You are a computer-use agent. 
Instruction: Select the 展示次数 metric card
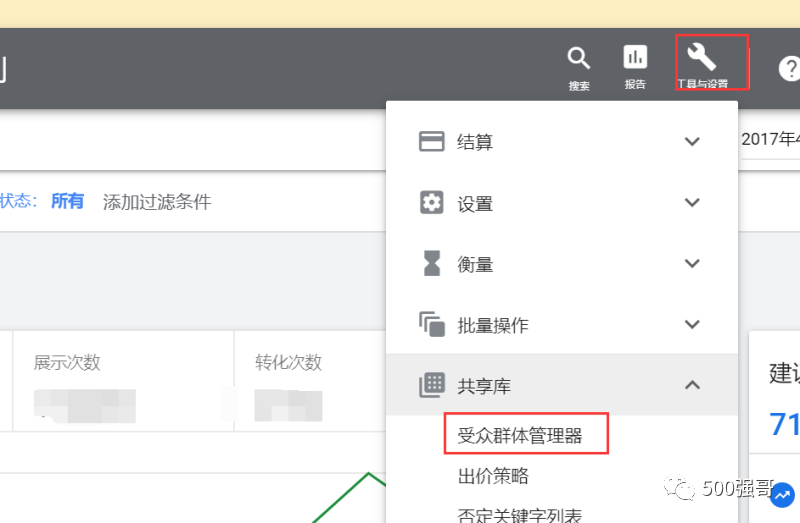click(x=123, y=381)
